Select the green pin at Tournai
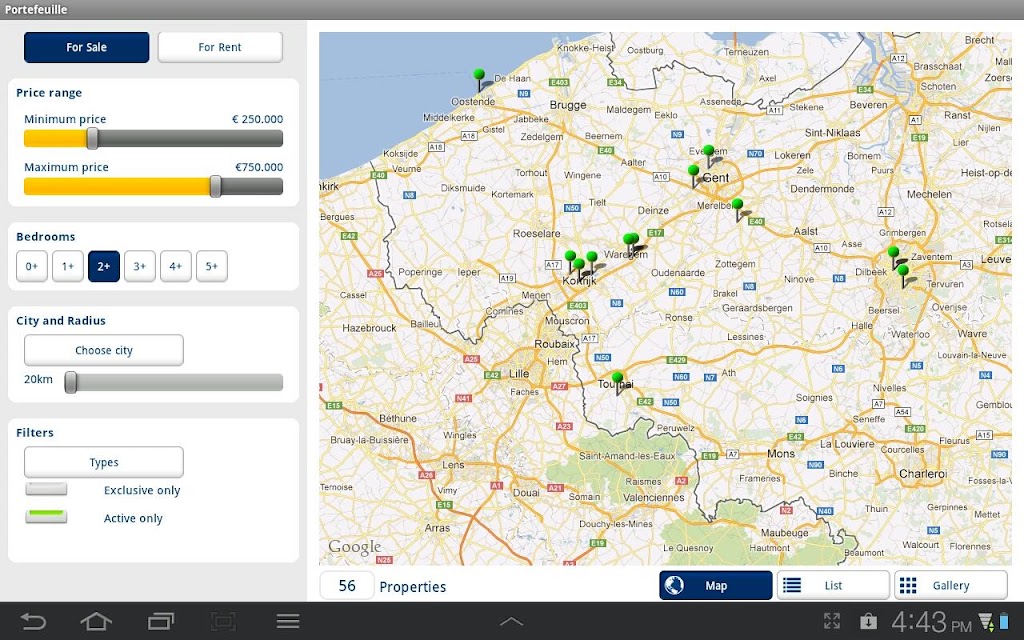This screenshot has height=640, width=1024. point(617,383)
